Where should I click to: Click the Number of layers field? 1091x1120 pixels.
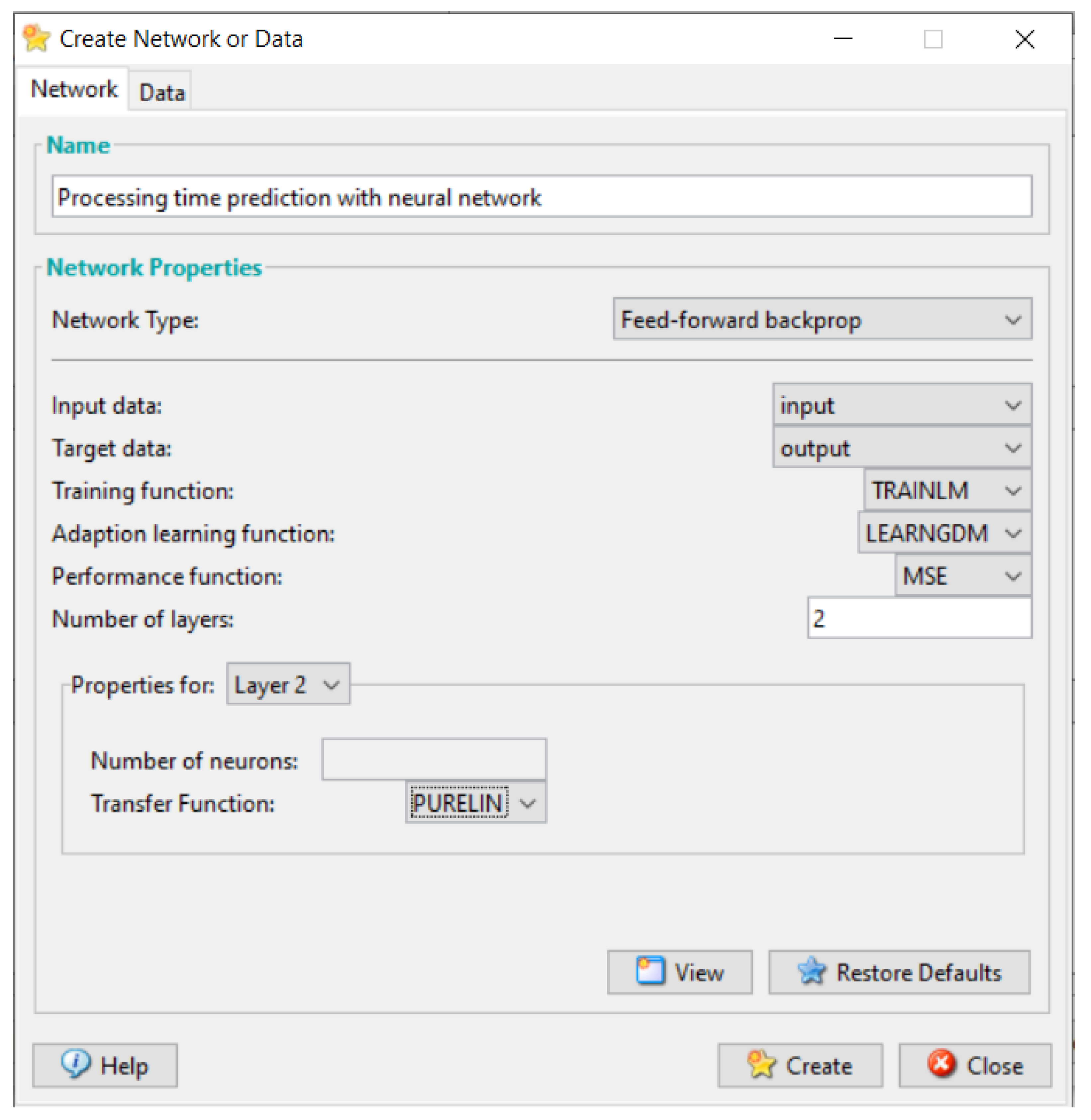919,618
